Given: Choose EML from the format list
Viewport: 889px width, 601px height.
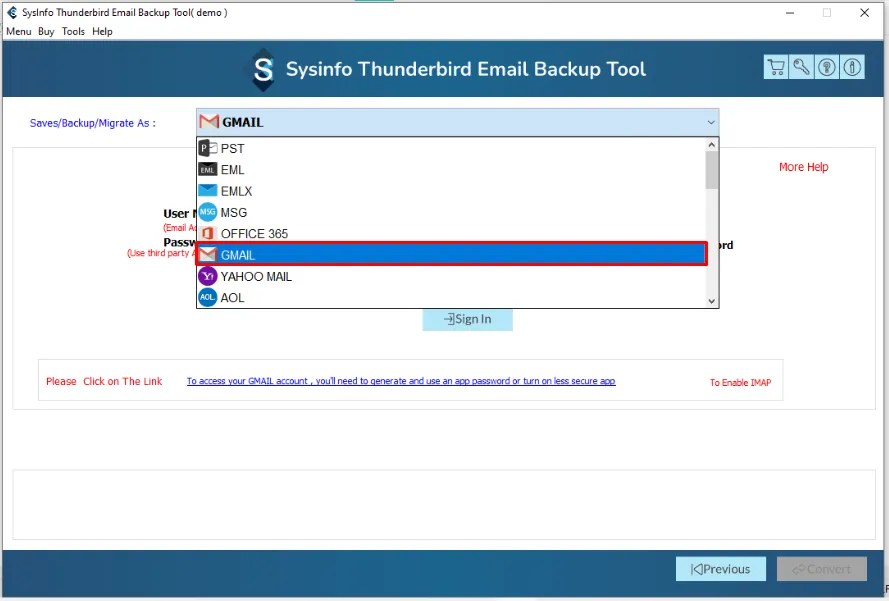Looking at the screenshot, I should point(451,170).
